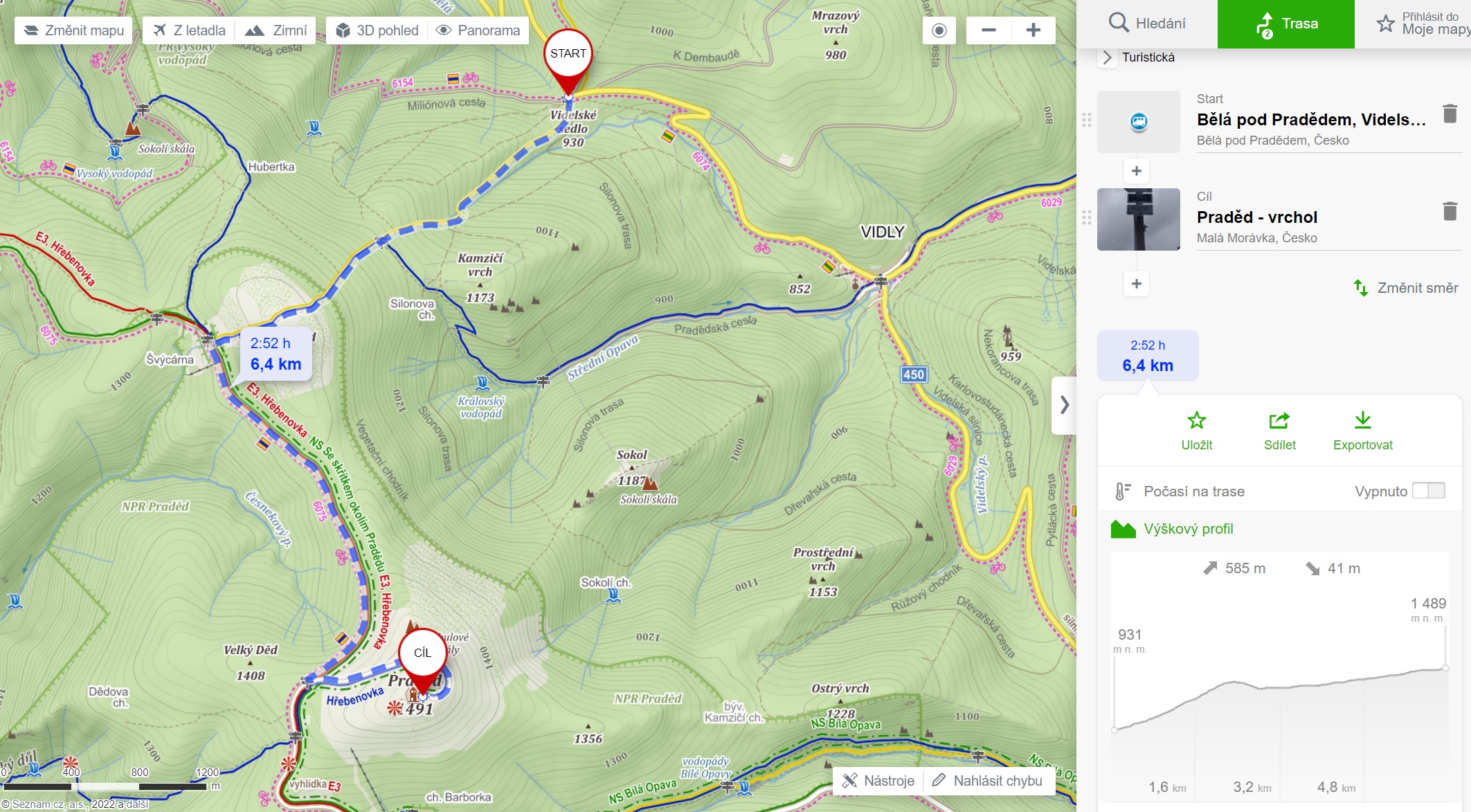Click the geolocation target icon
This screenshot has height=812, width=1471.
pyautogui.click(x=939, y=30)
